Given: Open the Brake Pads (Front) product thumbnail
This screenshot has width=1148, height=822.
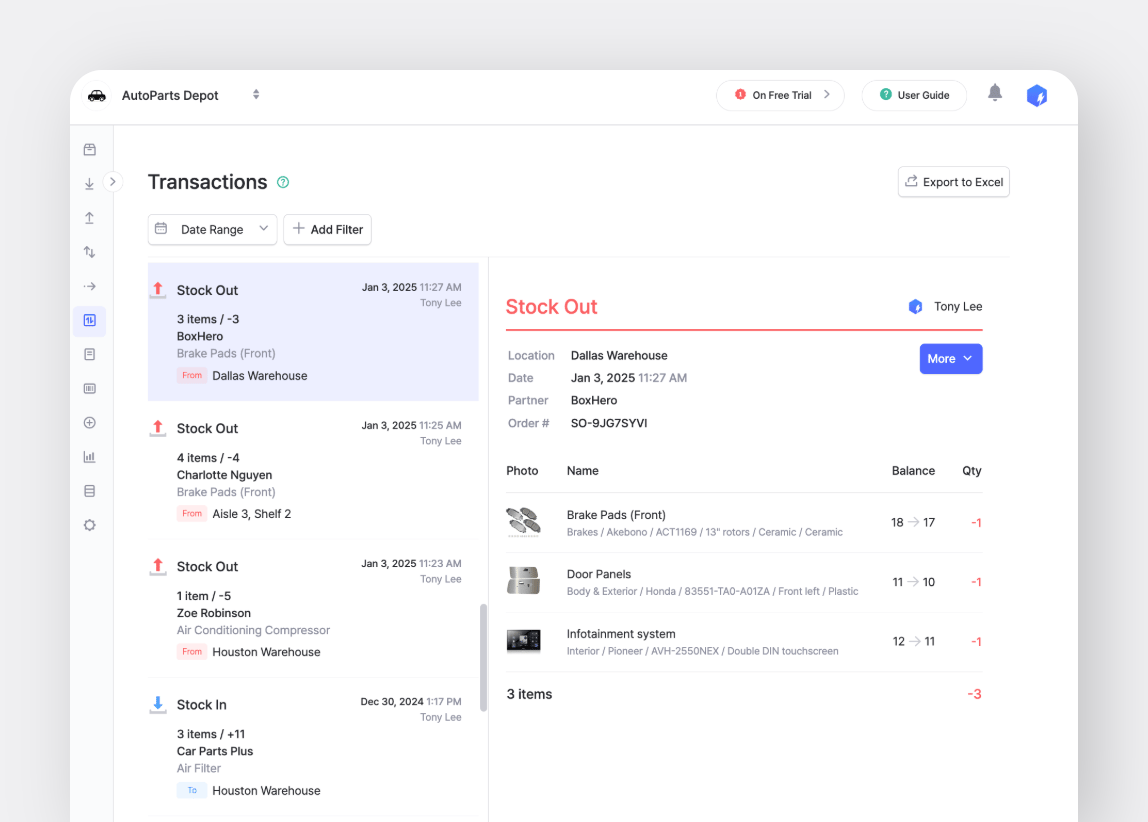Looking at the screenshot, I should point(523,522).
